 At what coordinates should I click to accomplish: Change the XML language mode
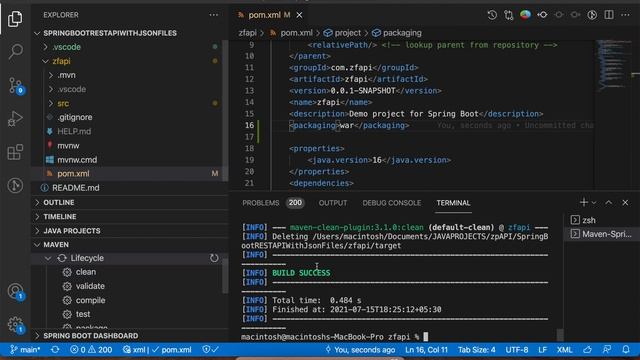(564, 350)
